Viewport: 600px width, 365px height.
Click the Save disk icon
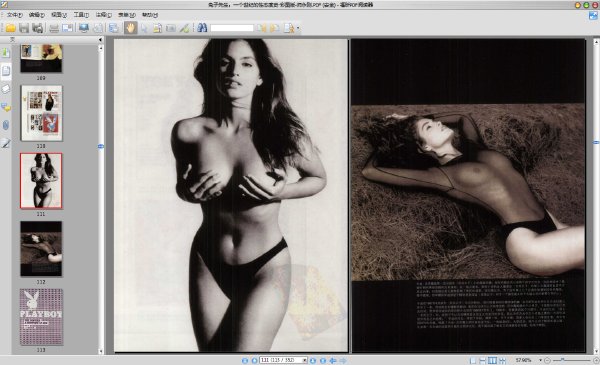point(24,28)
